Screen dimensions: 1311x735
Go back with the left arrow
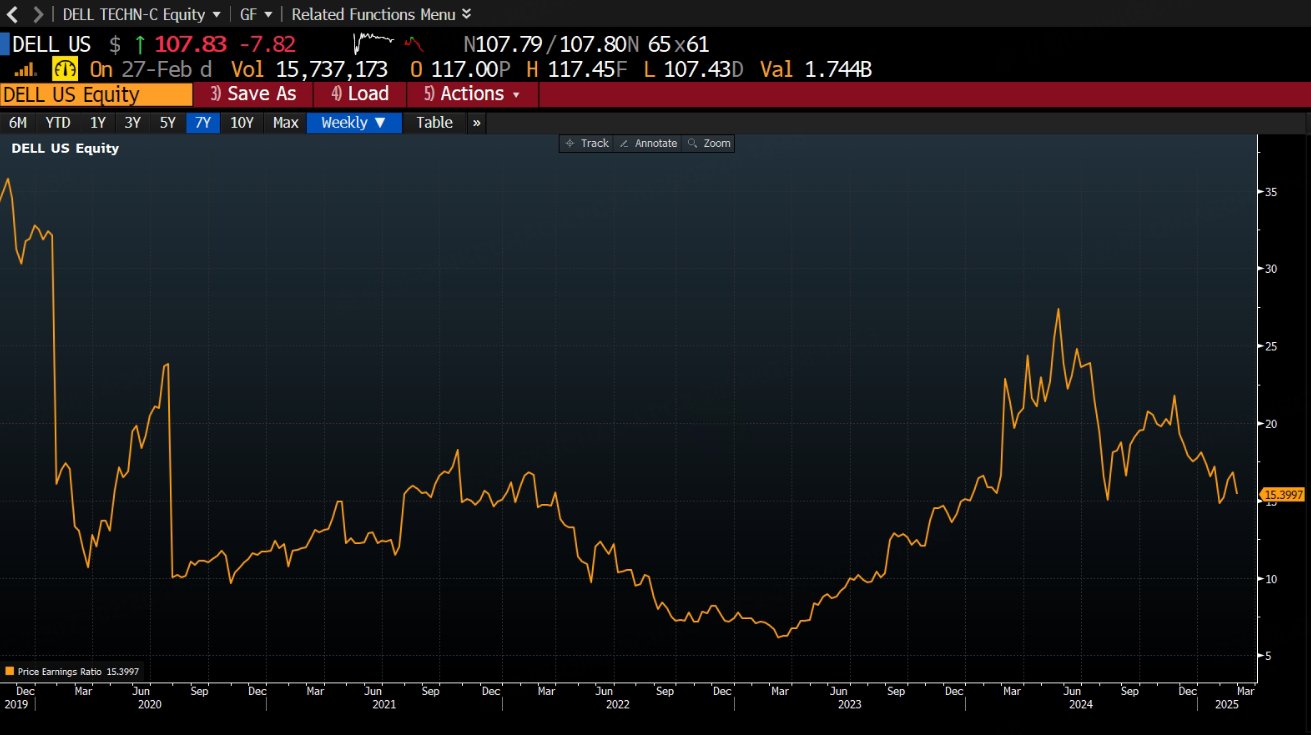(x=13, y=14)
